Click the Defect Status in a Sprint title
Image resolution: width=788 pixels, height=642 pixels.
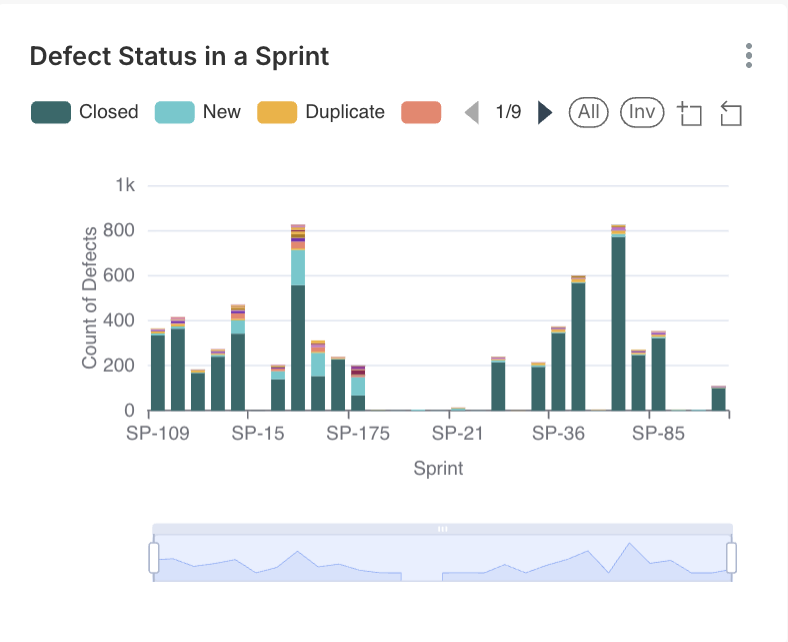click(x=180, y=56)
